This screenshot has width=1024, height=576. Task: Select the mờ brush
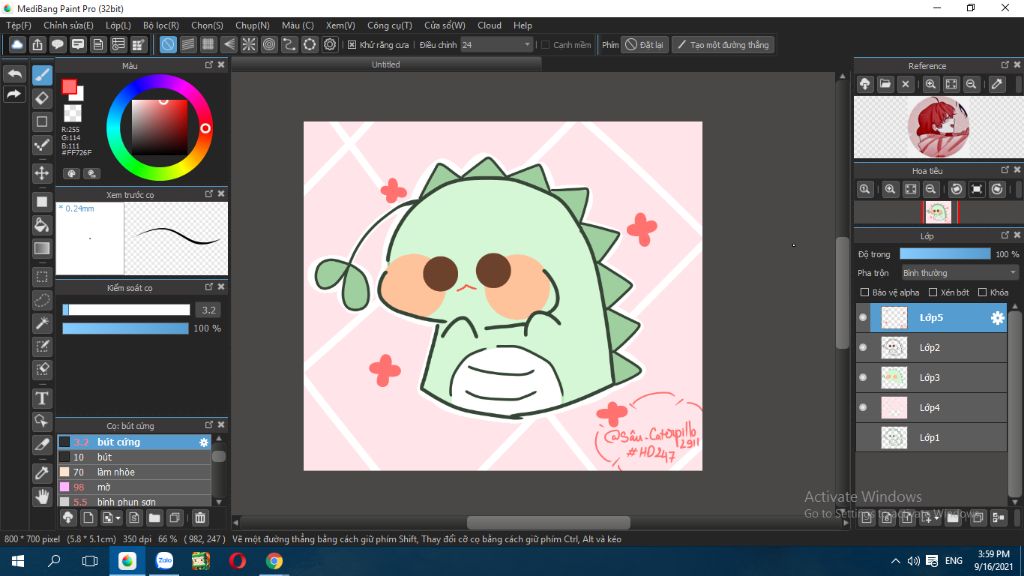[x=134, y=487]
